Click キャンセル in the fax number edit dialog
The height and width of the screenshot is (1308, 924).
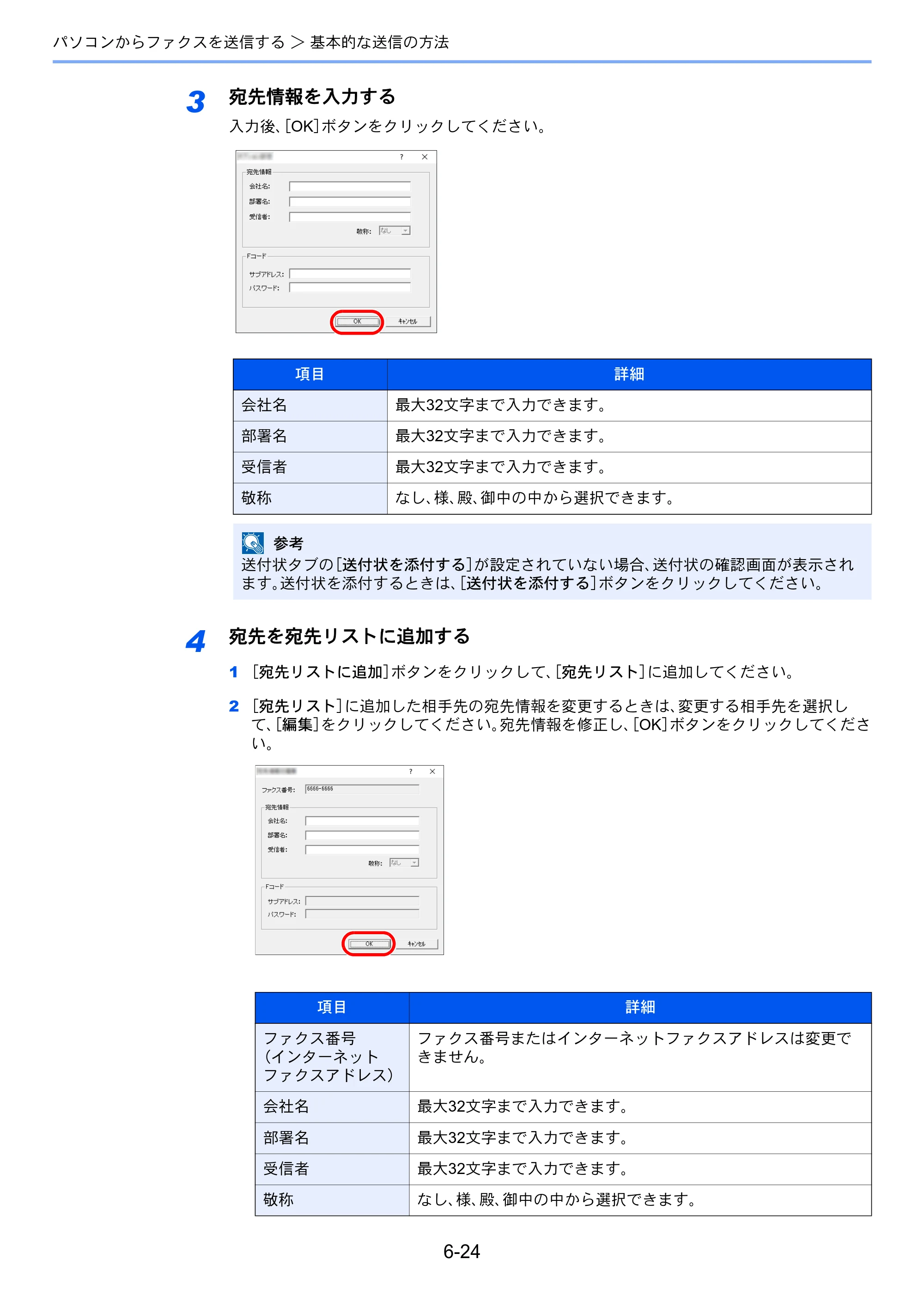416,944
